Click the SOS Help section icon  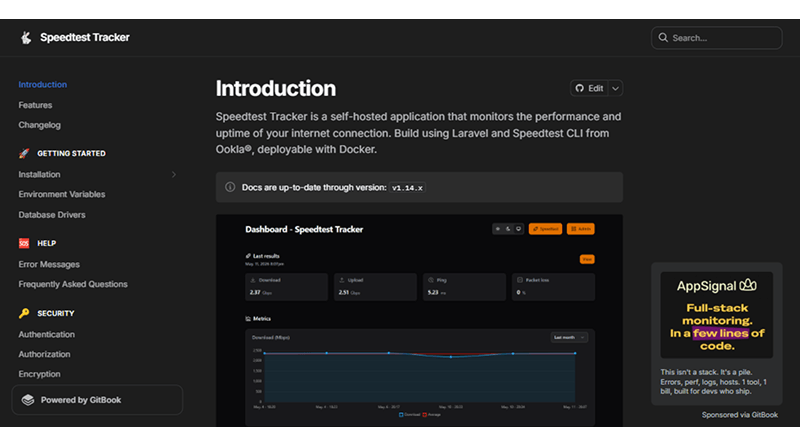pyautogui.click(x=24, y=243)
